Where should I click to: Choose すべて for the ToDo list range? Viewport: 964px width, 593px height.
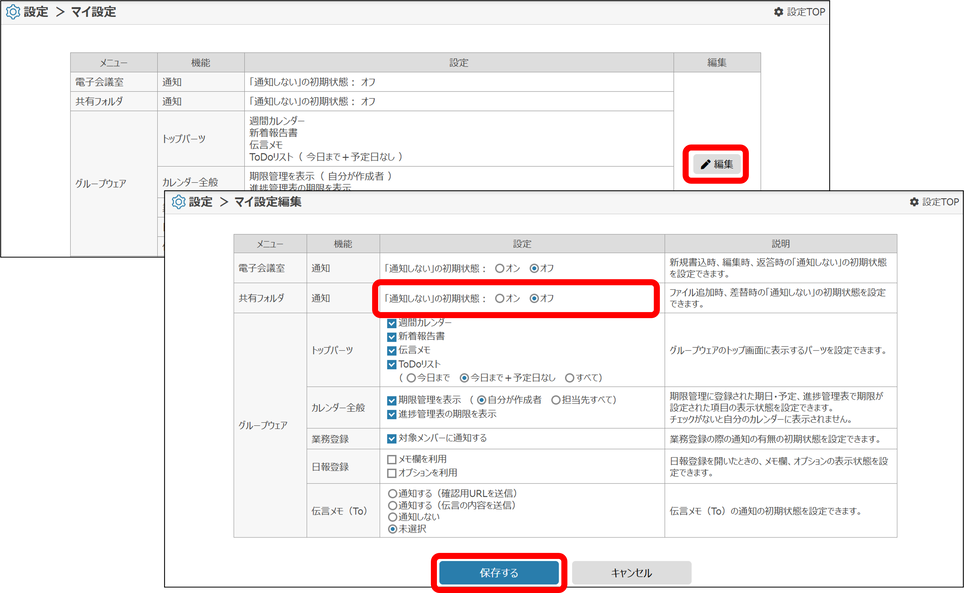tap(570, 378)
